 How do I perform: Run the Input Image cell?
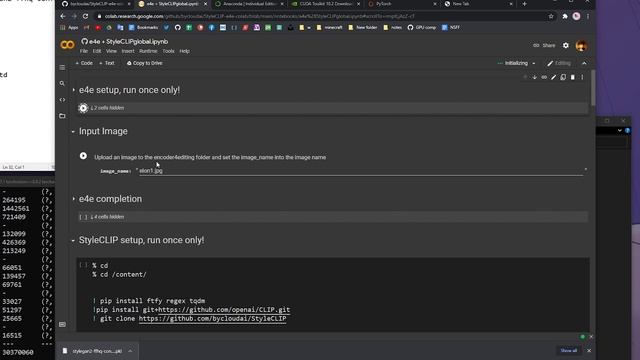83,156
